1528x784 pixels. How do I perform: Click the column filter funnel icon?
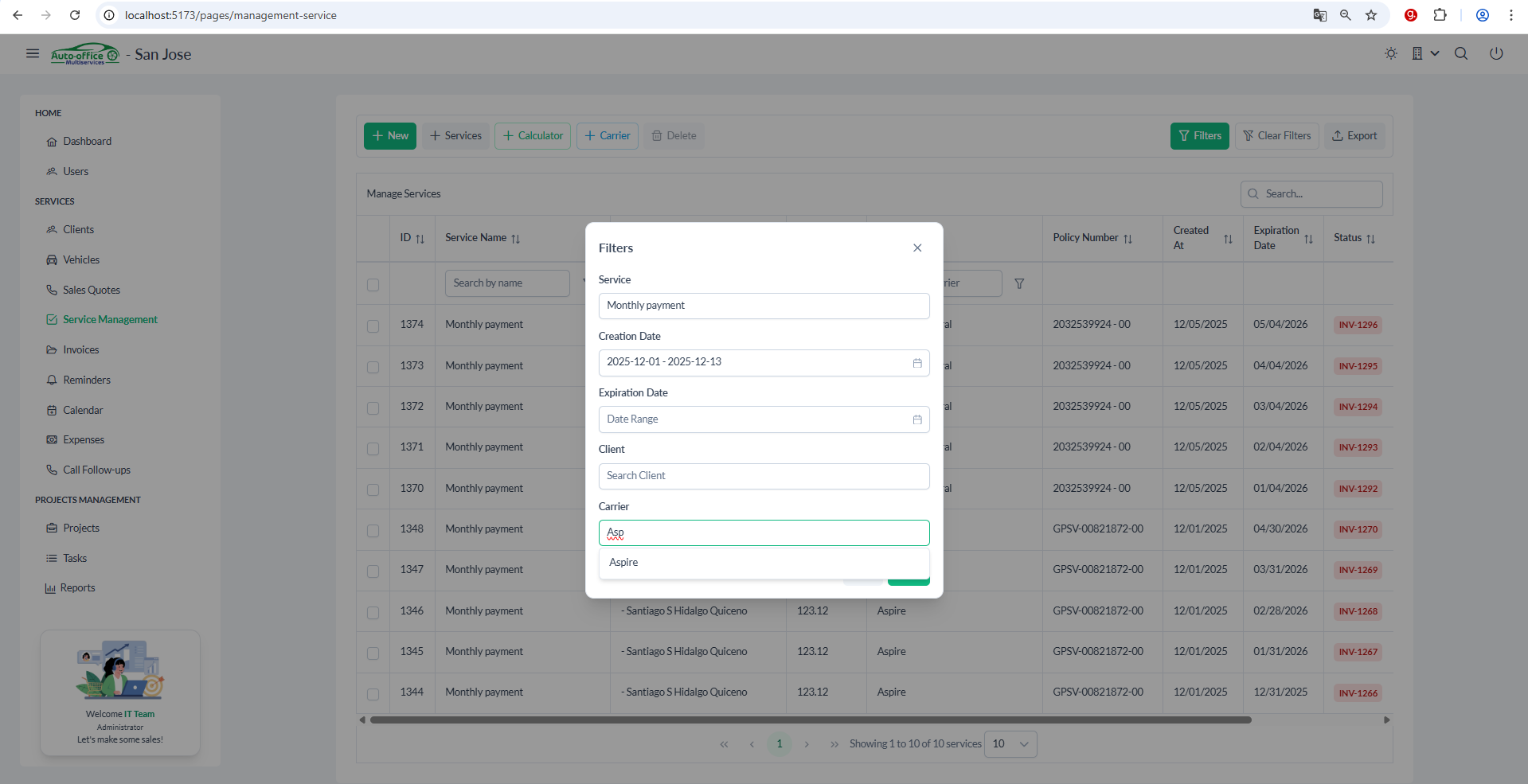(x=1019, y=283)
